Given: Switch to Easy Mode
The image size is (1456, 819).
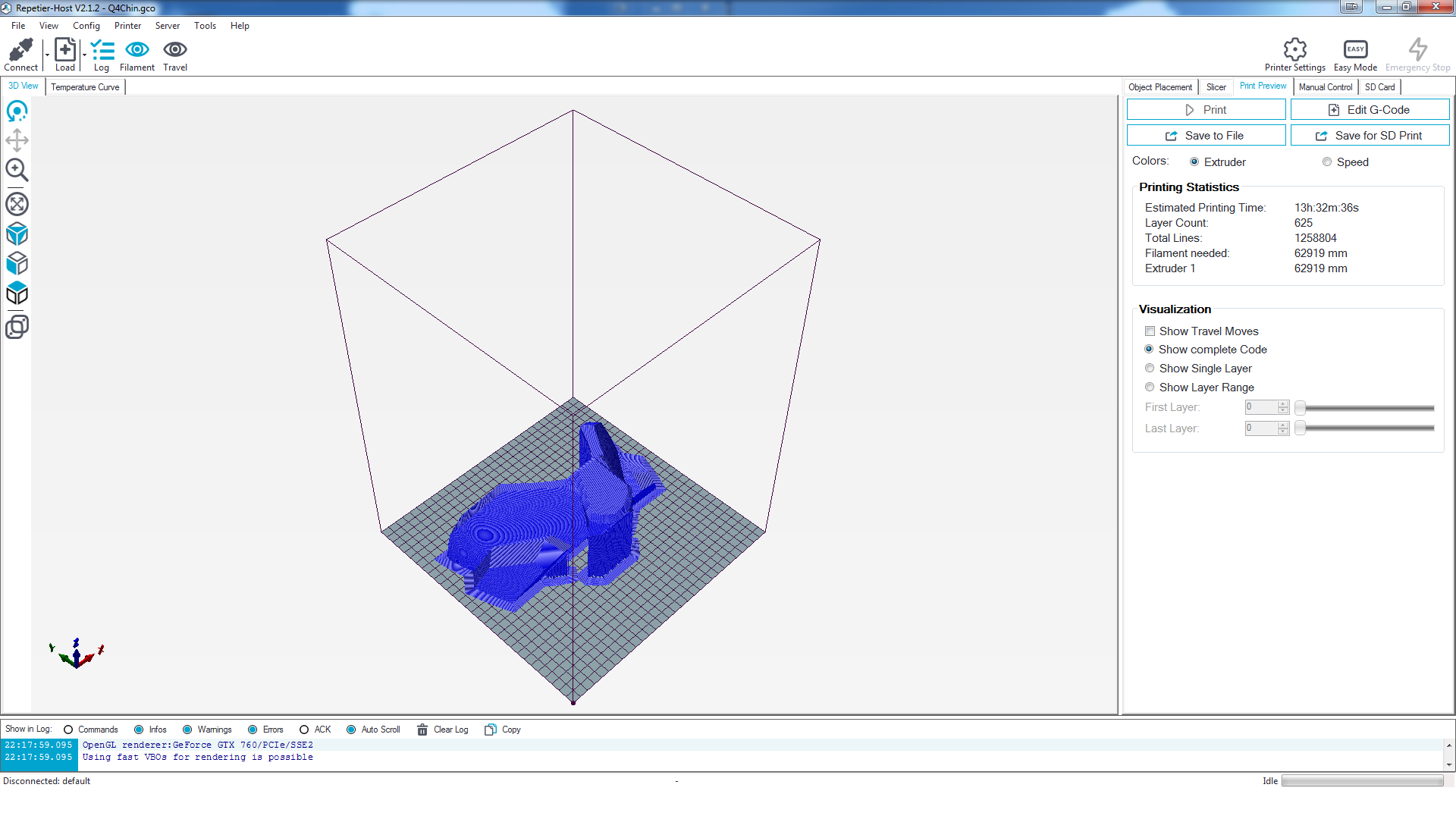Looking at the screenshot, I should point(1355,50).
